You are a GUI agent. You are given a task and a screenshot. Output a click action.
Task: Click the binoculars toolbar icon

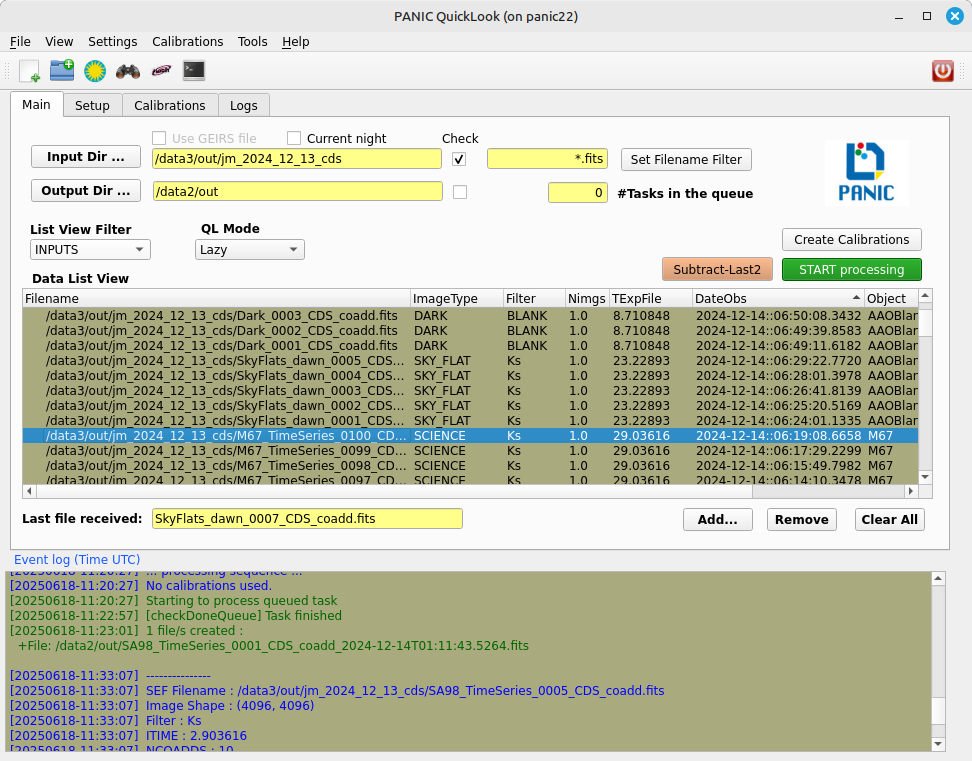point(128,71)
